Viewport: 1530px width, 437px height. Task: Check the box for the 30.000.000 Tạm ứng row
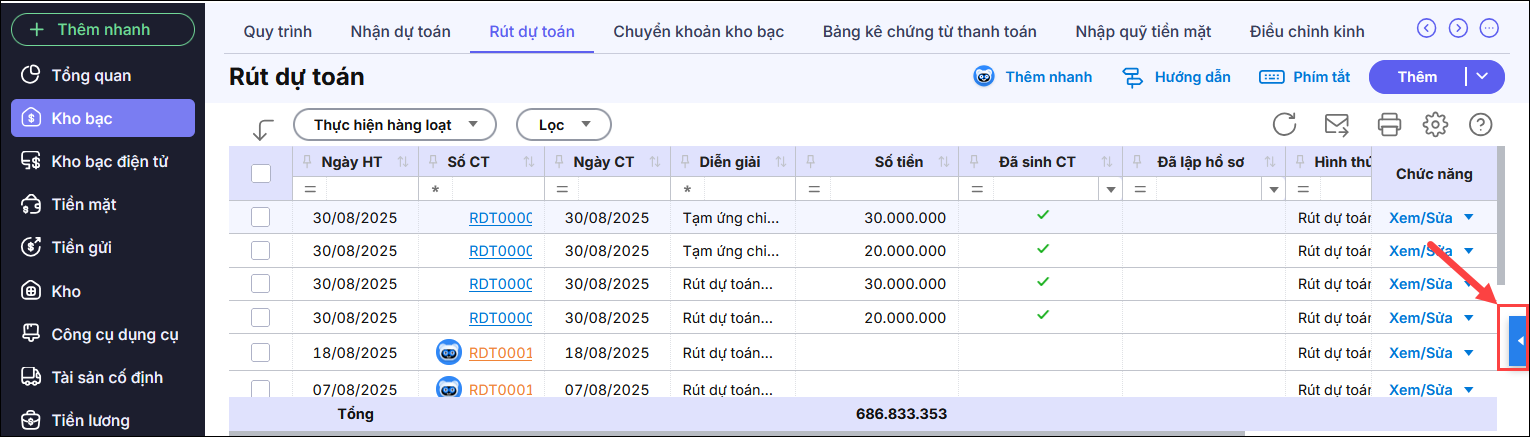[x=261, y=217]
